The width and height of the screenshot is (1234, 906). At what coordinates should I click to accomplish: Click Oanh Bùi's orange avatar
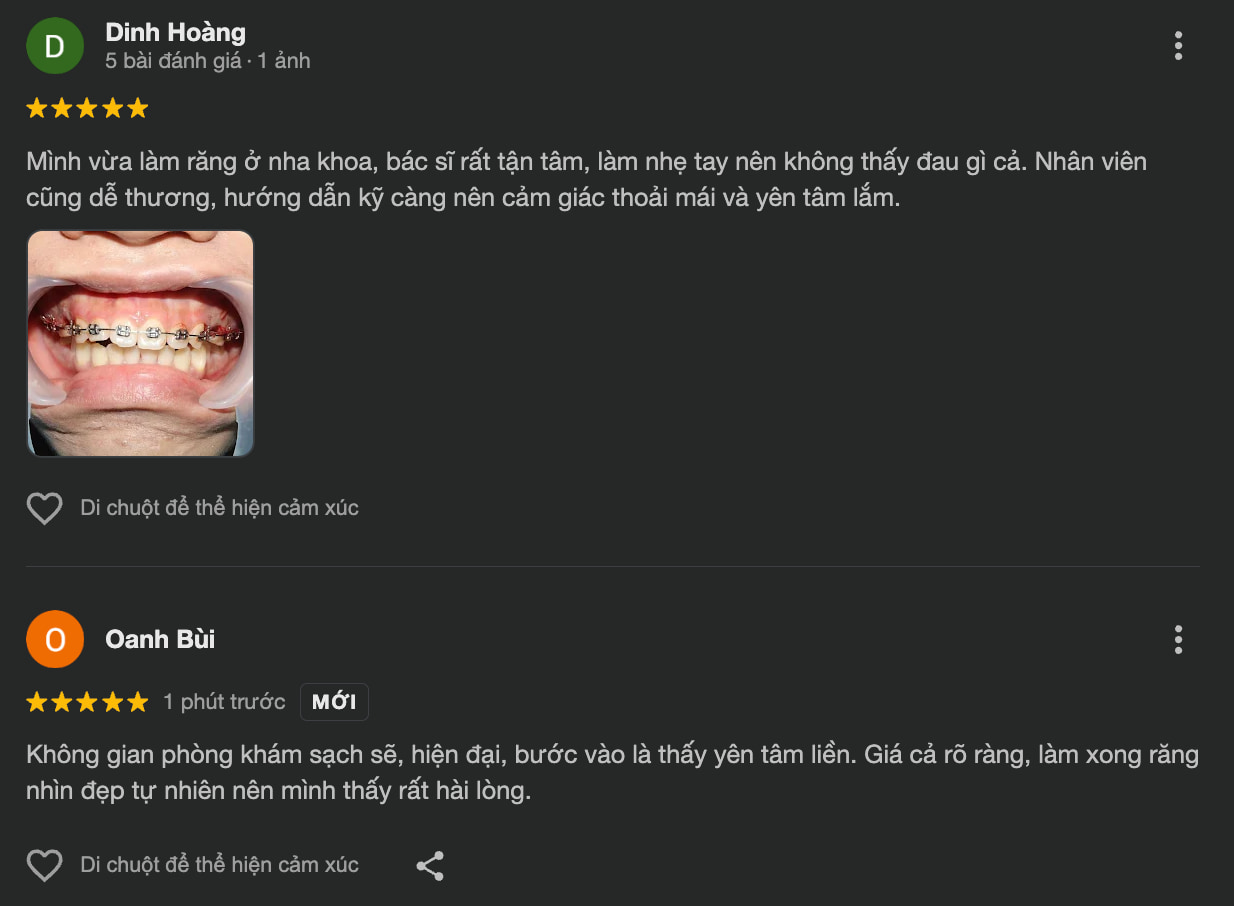click(55, 638)
